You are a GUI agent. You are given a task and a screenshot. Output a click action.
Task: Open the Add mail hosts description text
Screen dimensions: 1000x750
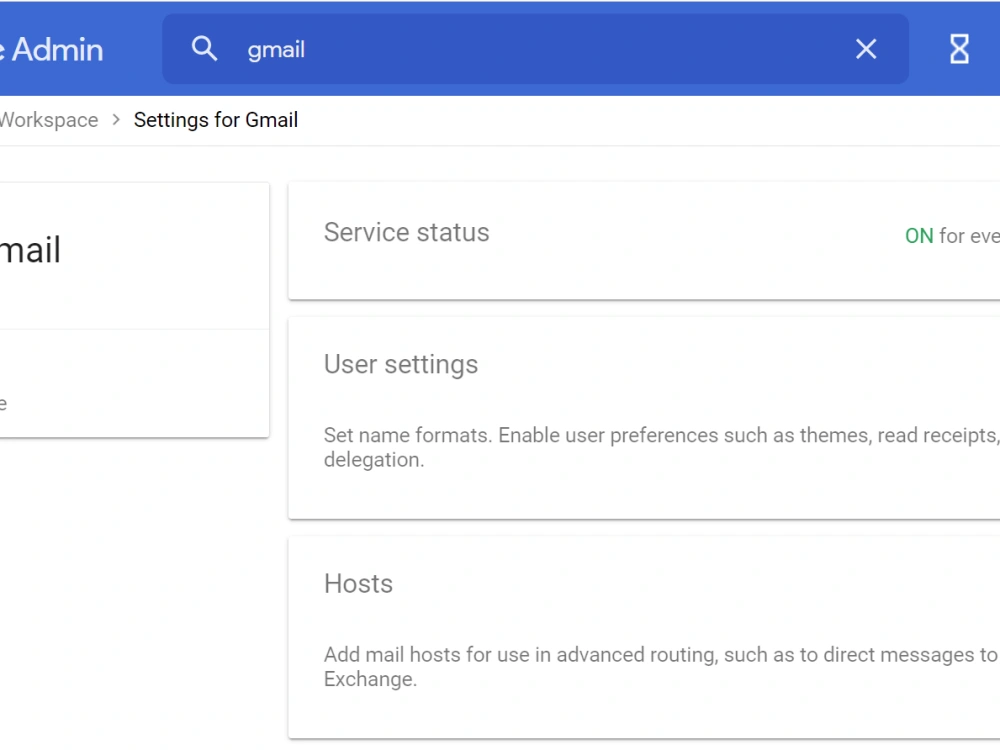point(661,666)
